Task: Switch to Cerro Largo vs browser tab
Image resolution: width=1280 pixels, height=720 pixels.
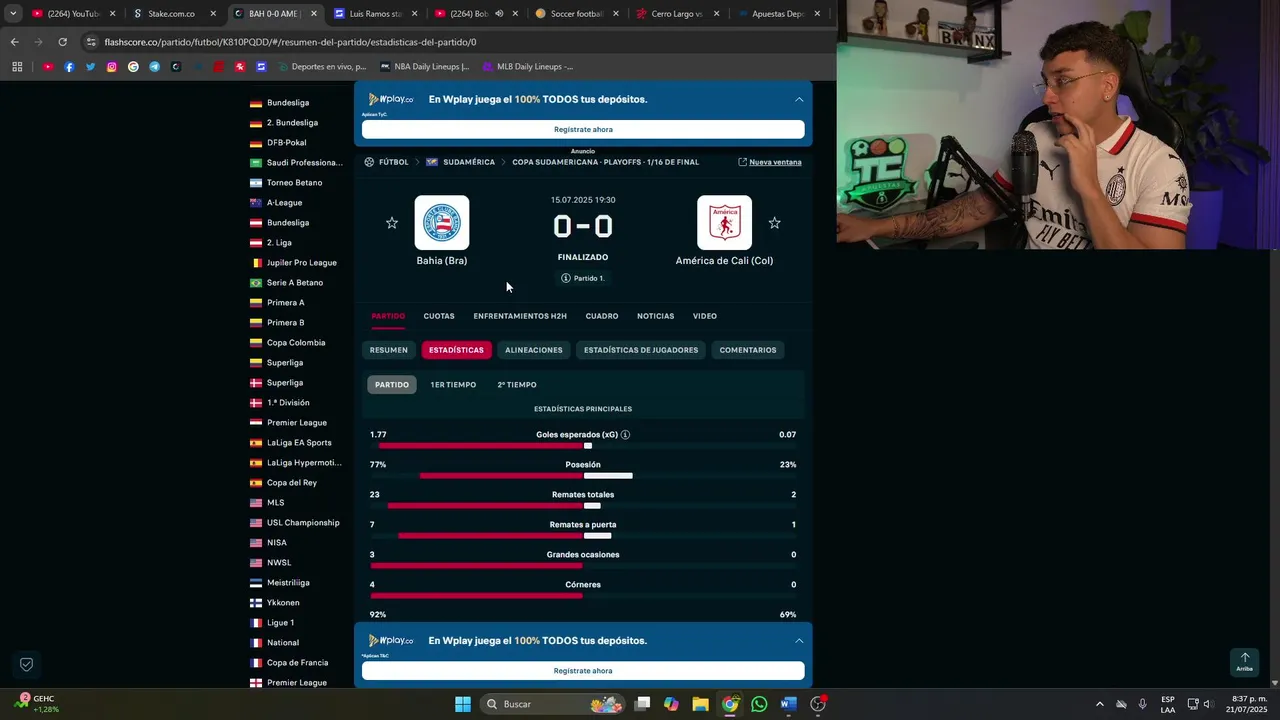Action: [x=677, y=14]
